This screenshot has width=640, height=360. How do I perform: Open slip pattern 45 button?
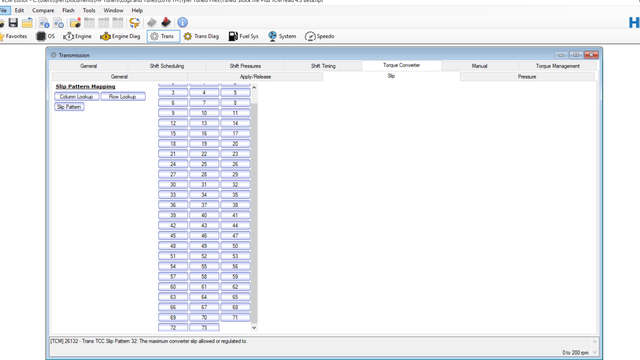tap(173, 236)
